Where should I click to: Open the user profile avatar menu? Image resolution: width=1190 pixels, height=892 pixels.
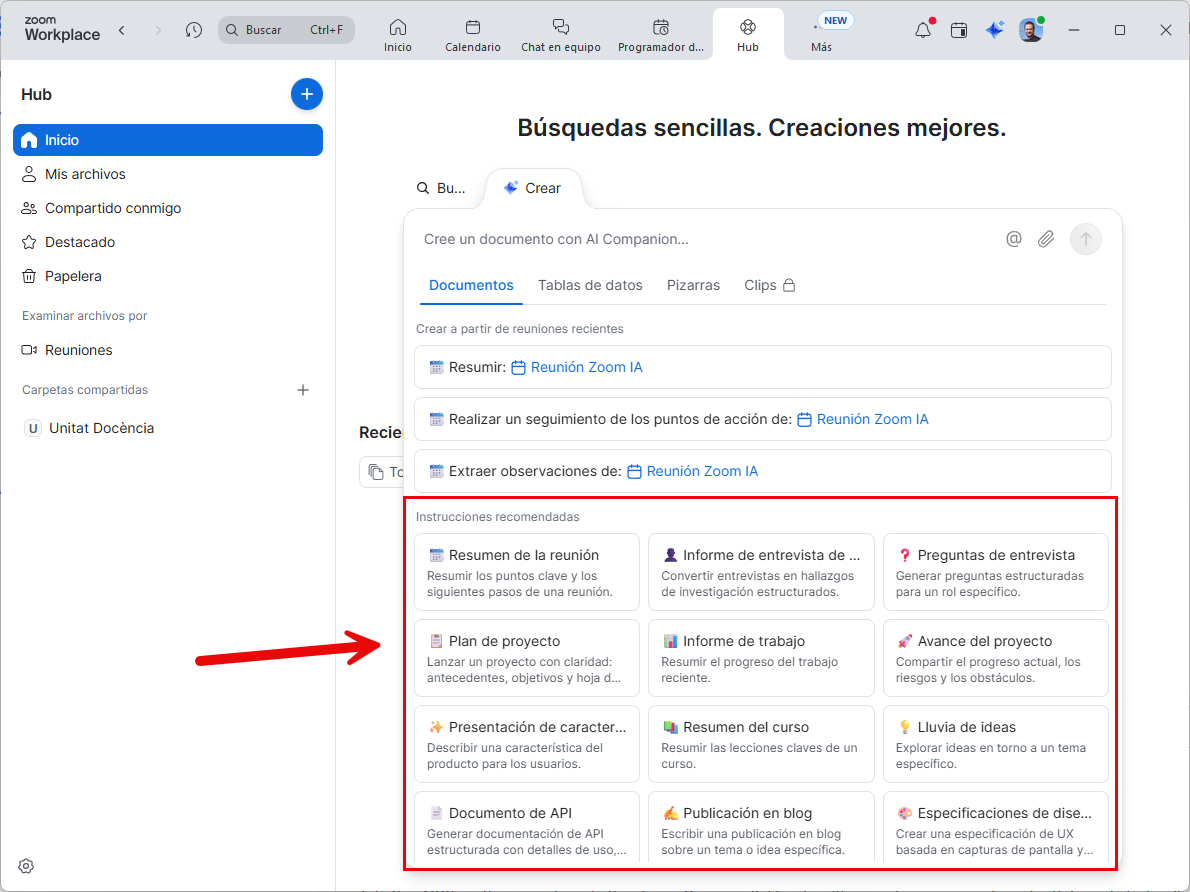click(1031, 30)
